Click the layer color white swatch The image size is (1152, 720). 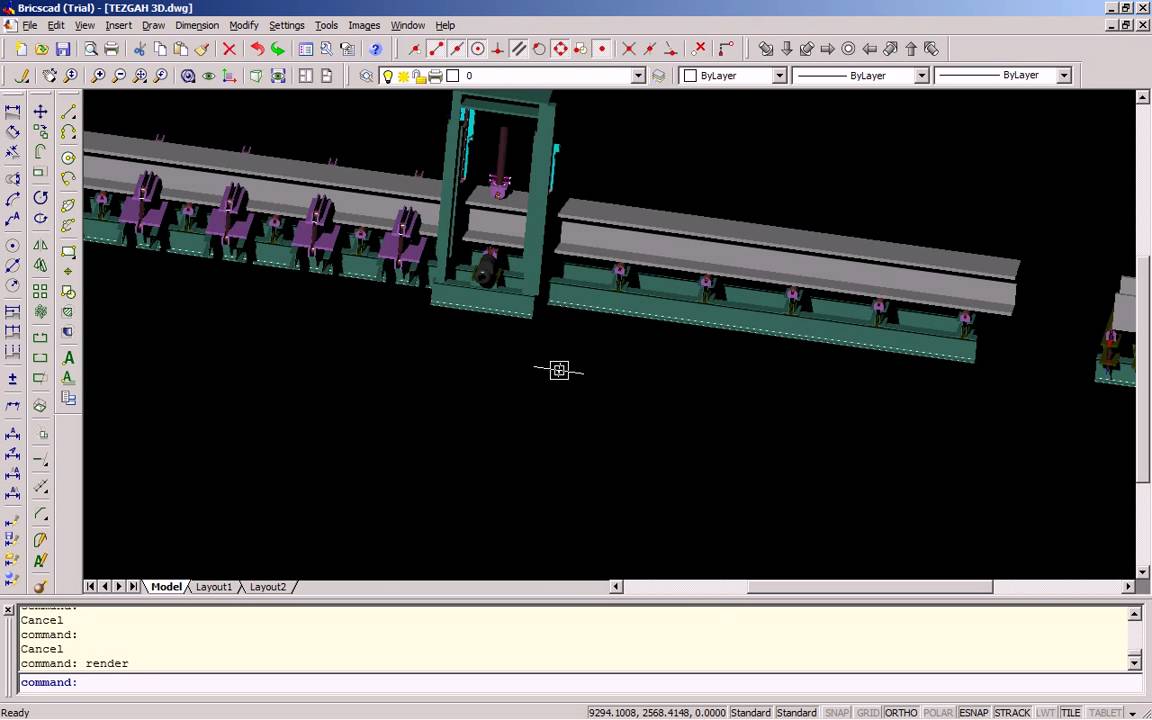[x=453, y=76]
